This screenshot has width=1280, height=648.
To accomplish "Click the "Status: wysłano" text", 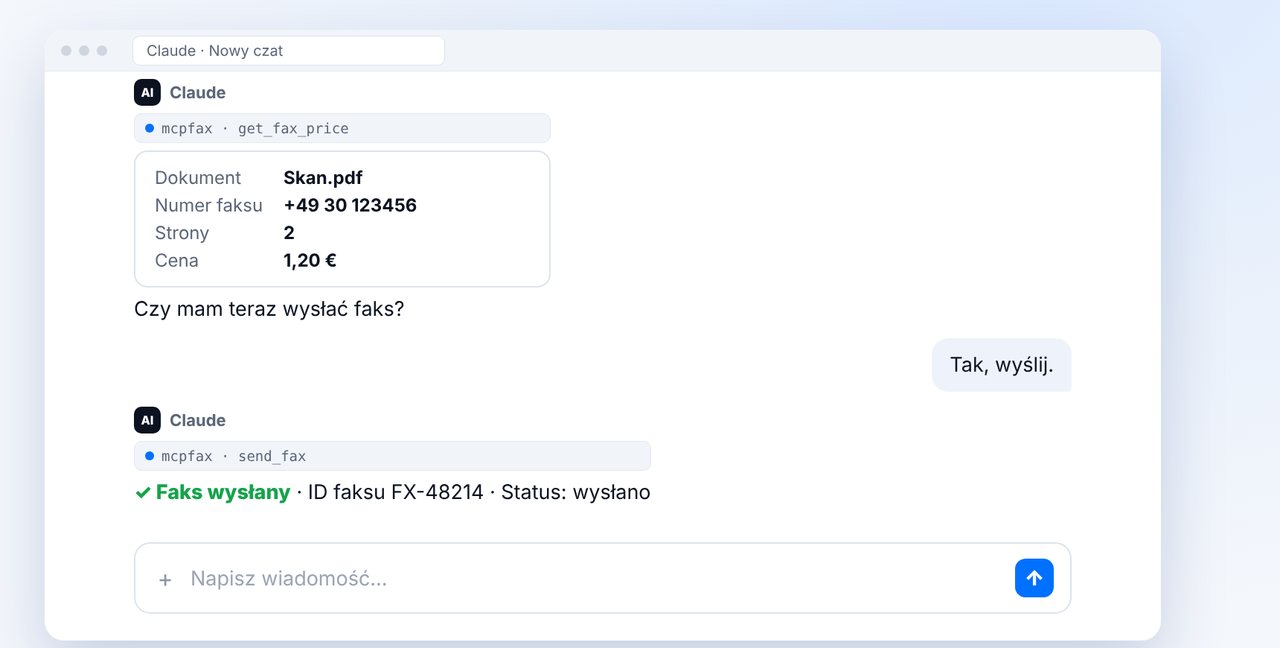I will (x=576, y=492).
